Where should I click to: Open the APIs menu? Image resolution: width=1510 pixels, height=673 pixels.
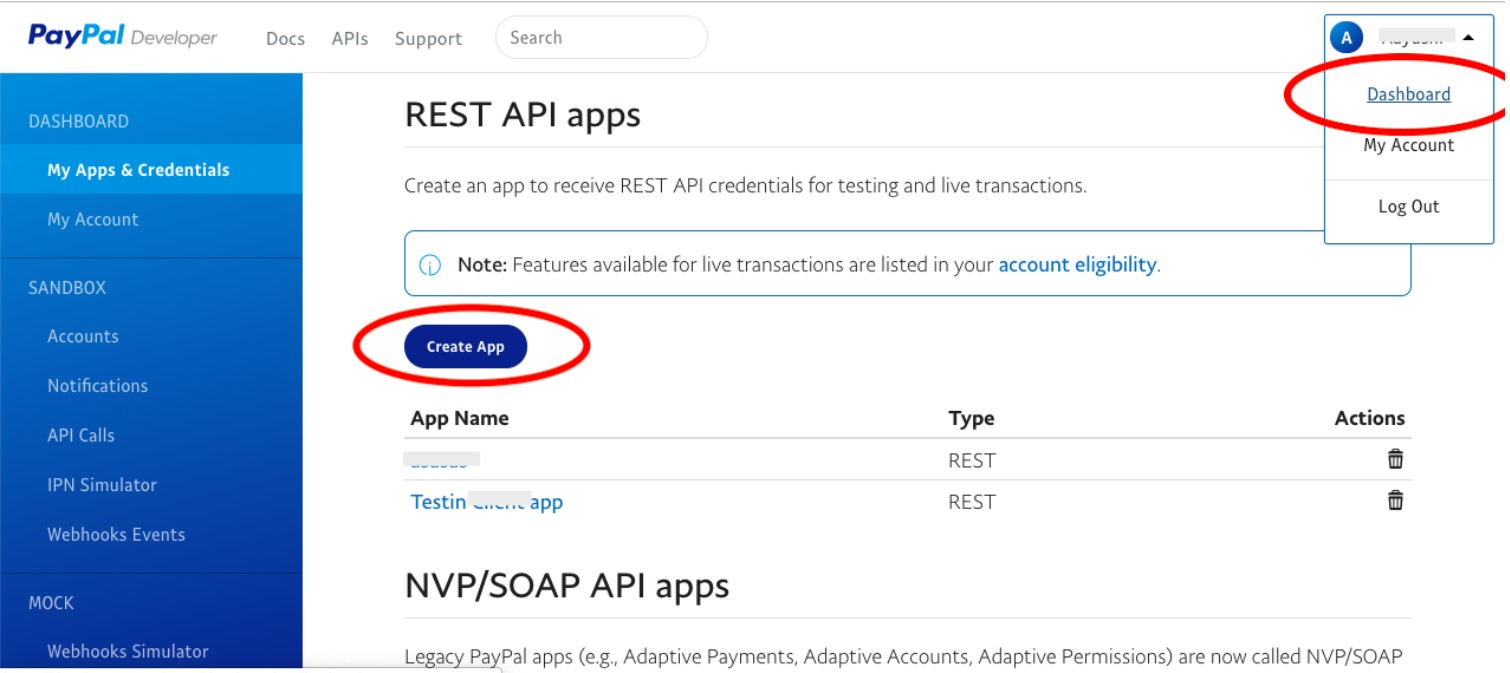pos(350,38)
